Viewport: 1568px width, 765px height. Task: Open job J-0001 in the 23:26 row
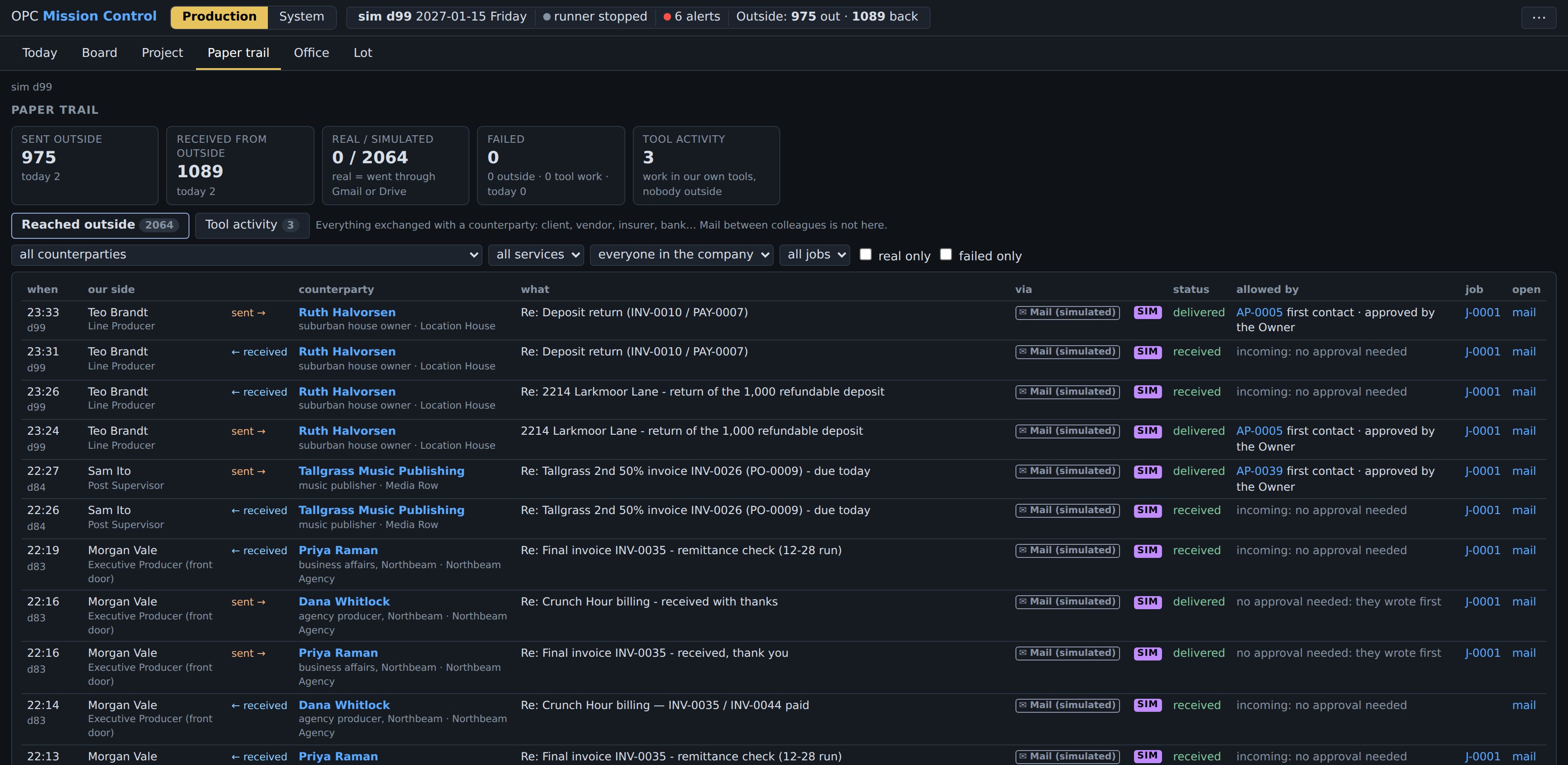coord(1482,392)
